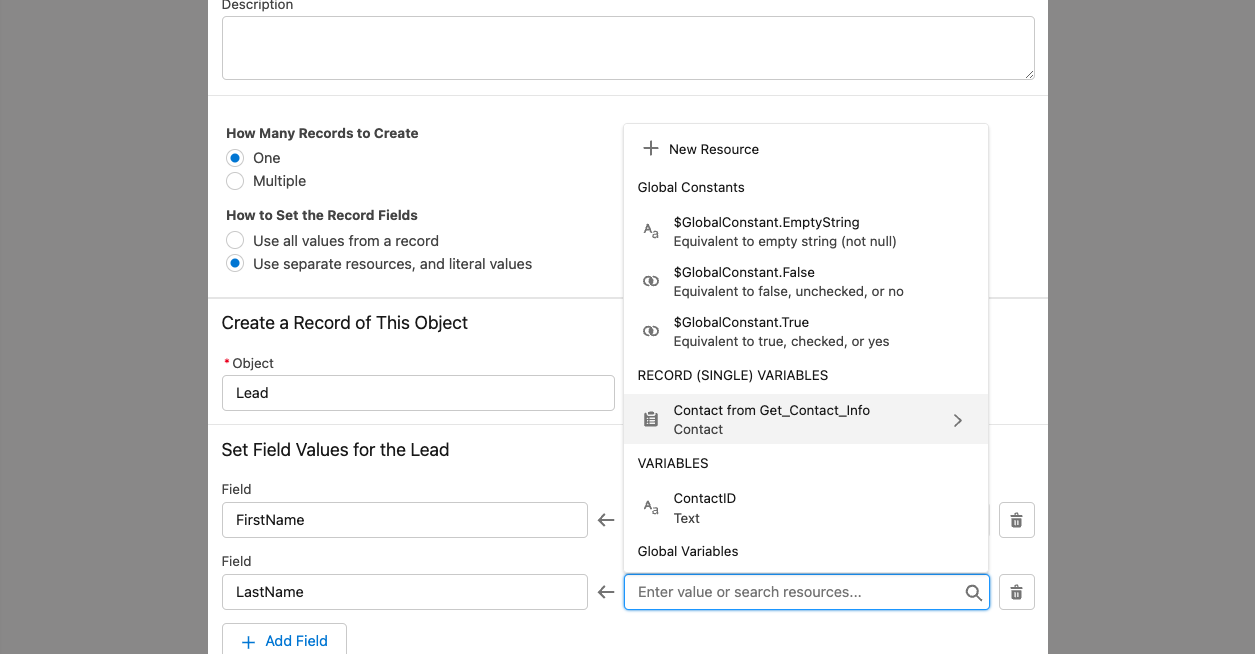Click into the Description text area

pos(628,48)
